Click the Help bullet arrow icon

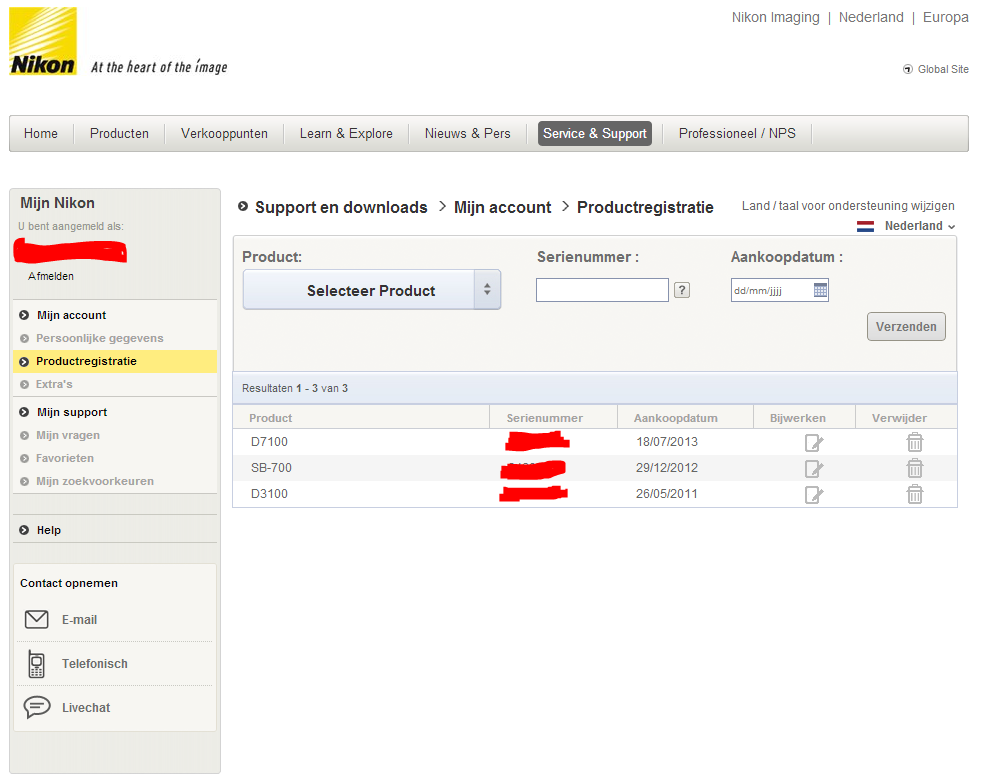pos(24,530)
